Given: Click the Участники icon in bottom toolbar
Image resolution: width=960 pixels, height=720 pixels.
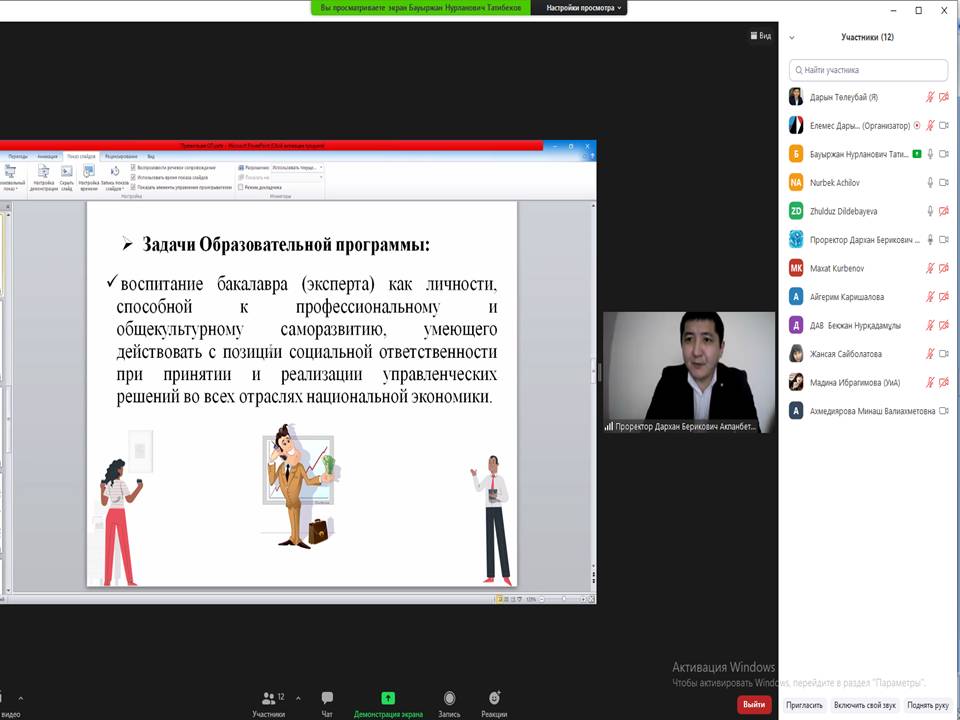Looking at the screenshot, I should pyautogui.click(x=268, y=698).
